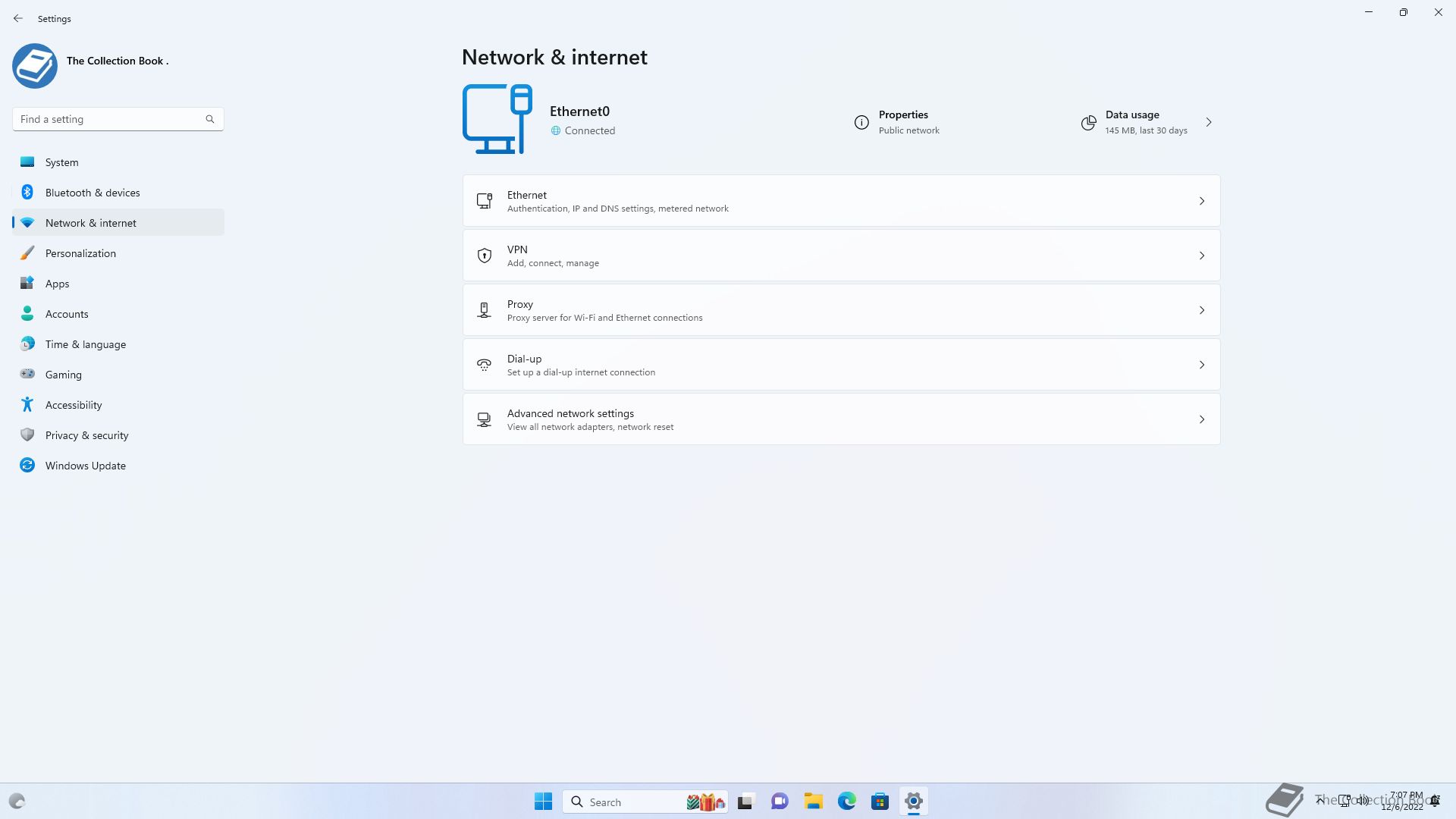
Task: Click the Dial-up phone icon
Action: click(484, 365)
